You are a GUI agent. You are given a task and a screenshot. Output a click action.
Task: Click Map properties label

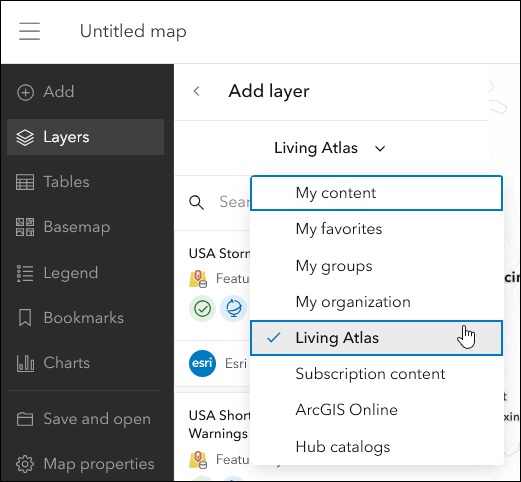(99, 464)
